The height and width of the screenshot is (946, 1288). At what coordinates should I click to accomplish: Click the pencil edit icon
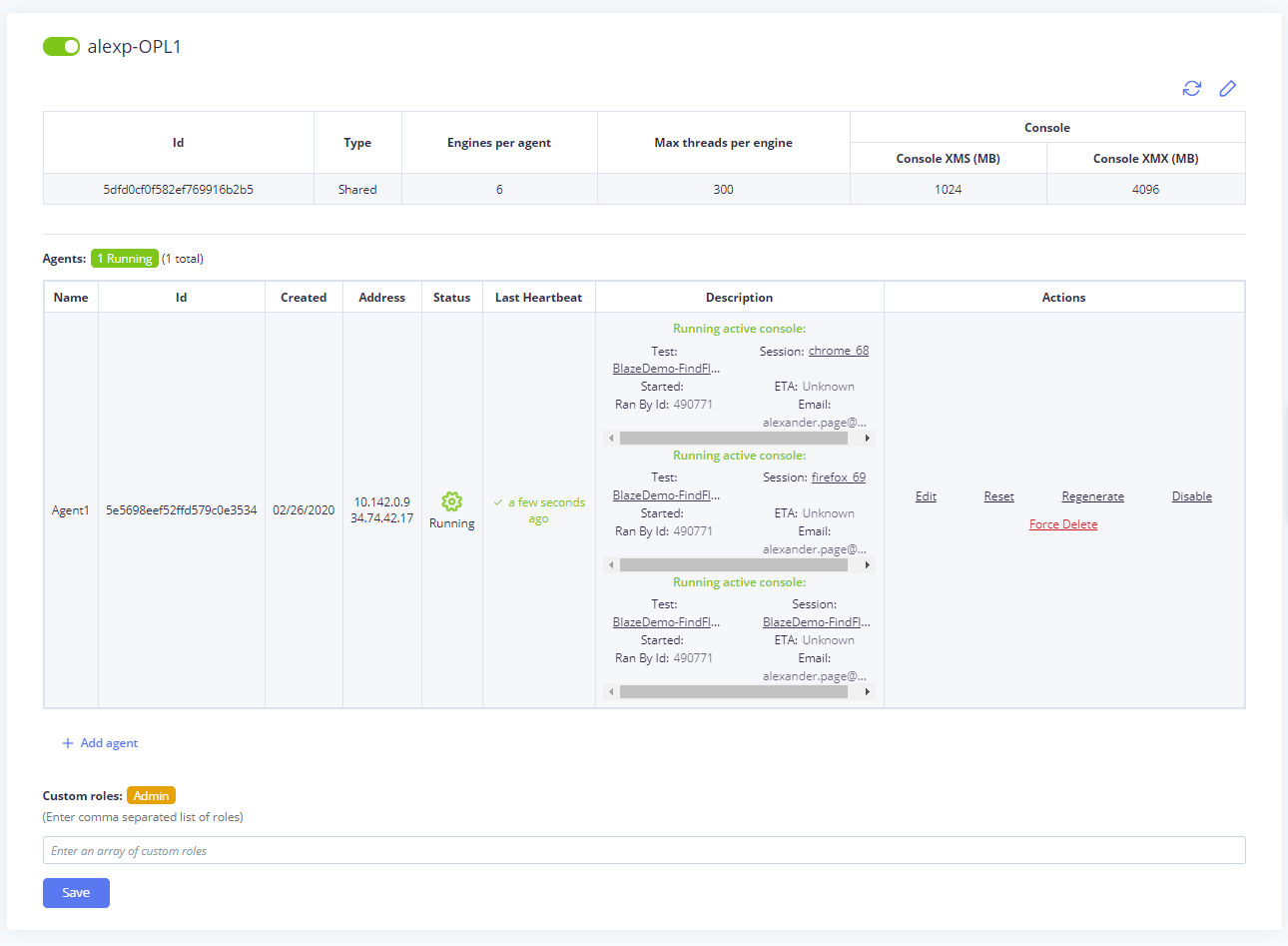1228,89
